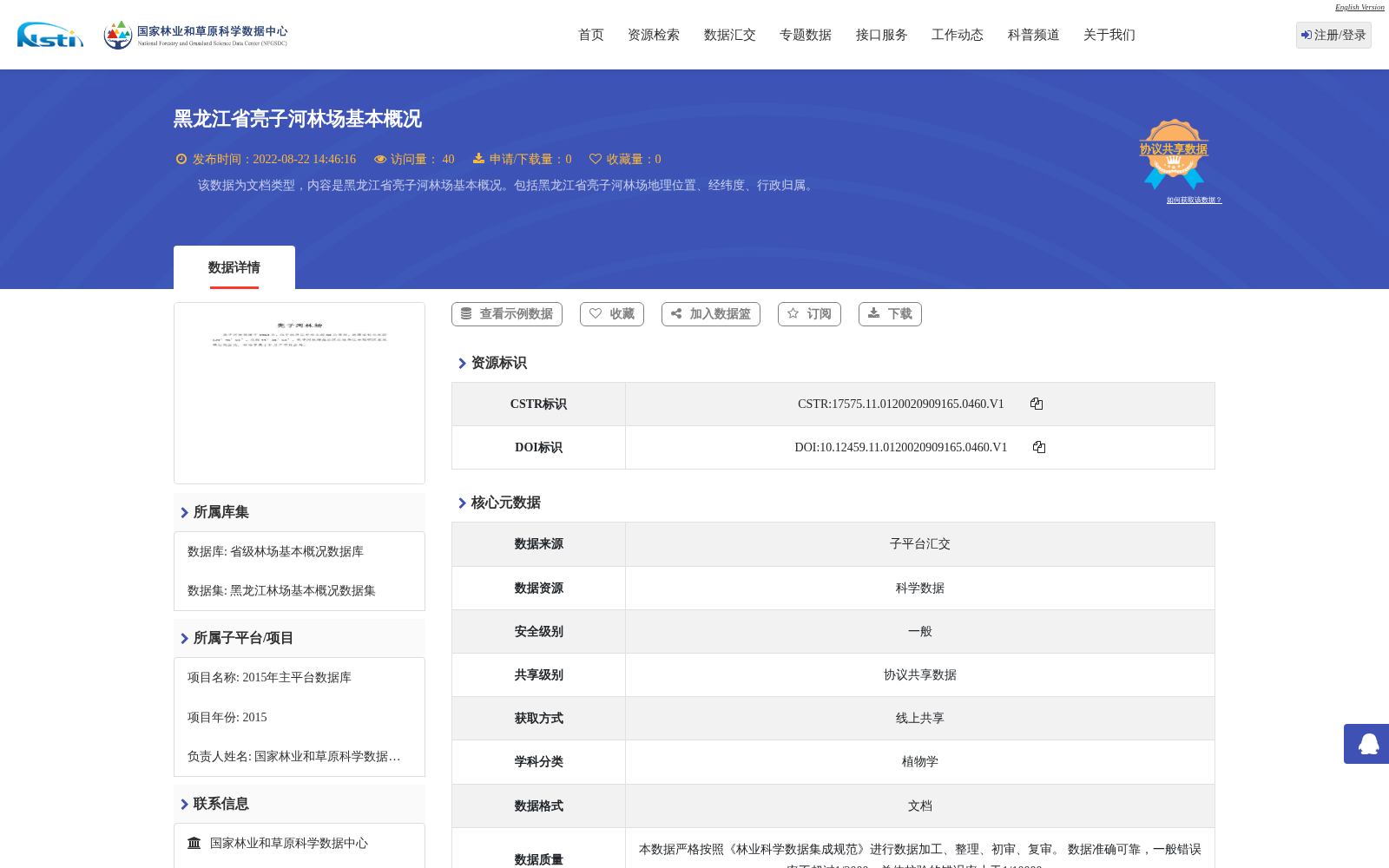
Task: Click 项目年份: 2015 row
Action: pos(227,718)
